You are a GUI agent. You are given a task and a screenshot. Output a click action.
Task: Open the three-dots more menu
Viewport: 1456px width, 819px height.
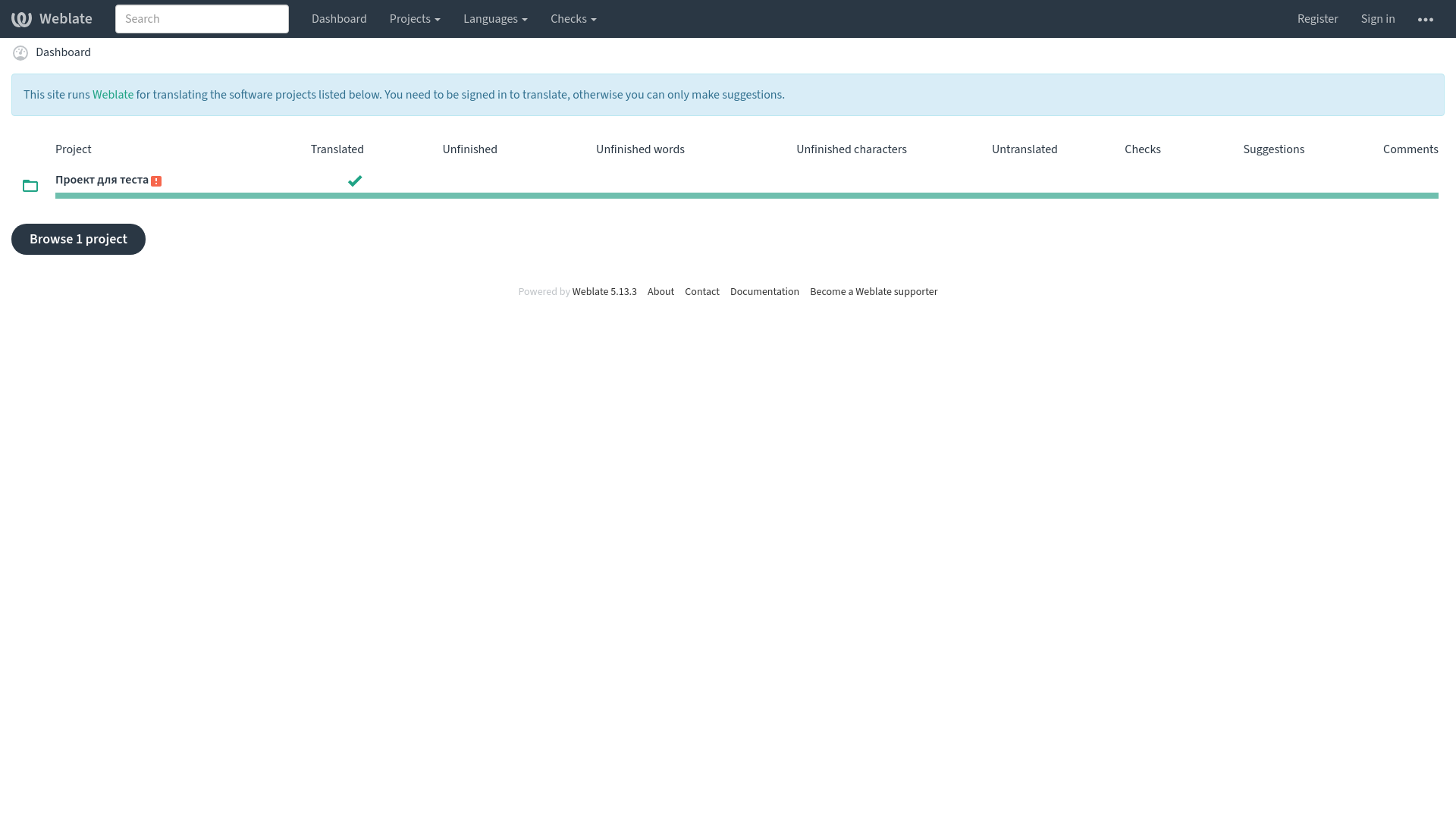pyautogui.click(x=1425, y=20)
